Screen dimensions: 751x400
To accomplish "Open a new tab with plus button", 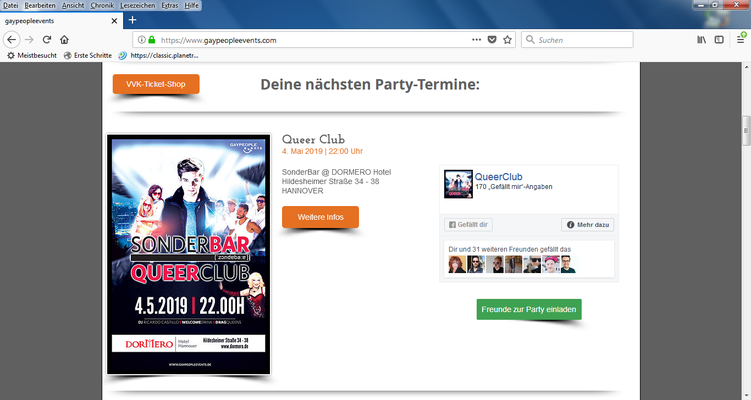I will click(133, 20).
